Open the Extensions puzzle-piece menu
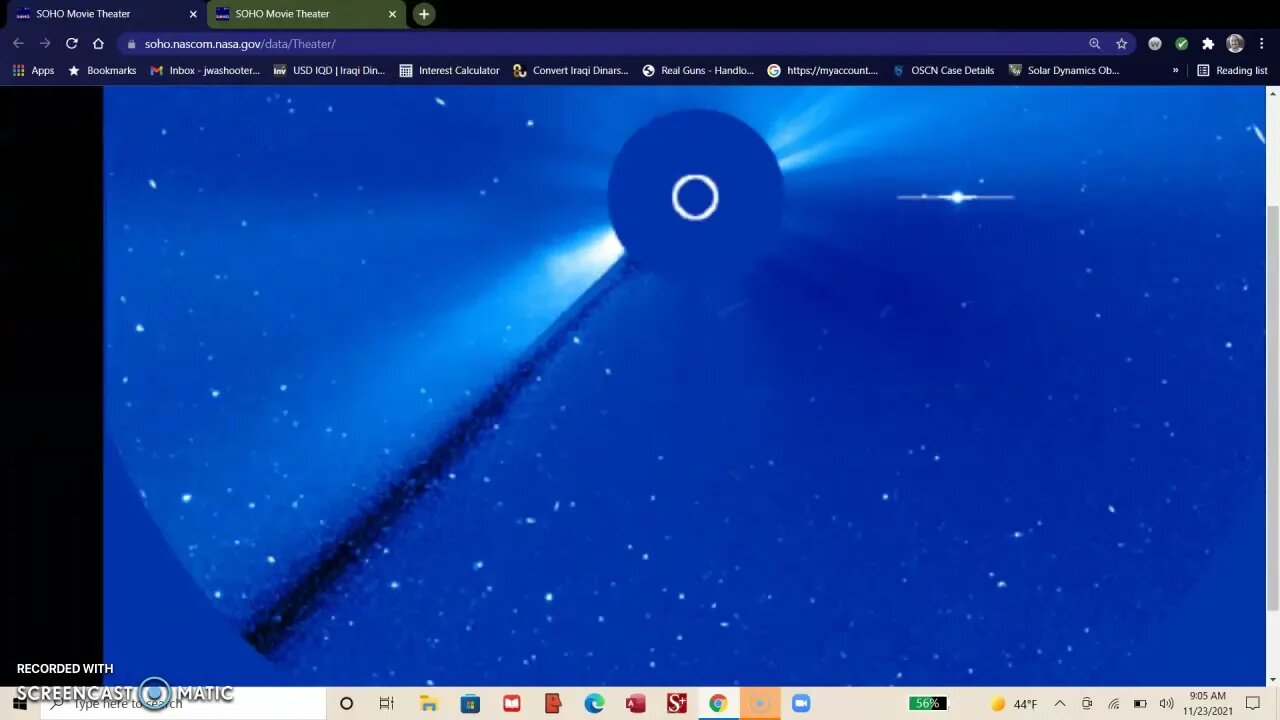Image resolution: width=1280 pixels, height=720 pixels. [x=1208, y=44]
